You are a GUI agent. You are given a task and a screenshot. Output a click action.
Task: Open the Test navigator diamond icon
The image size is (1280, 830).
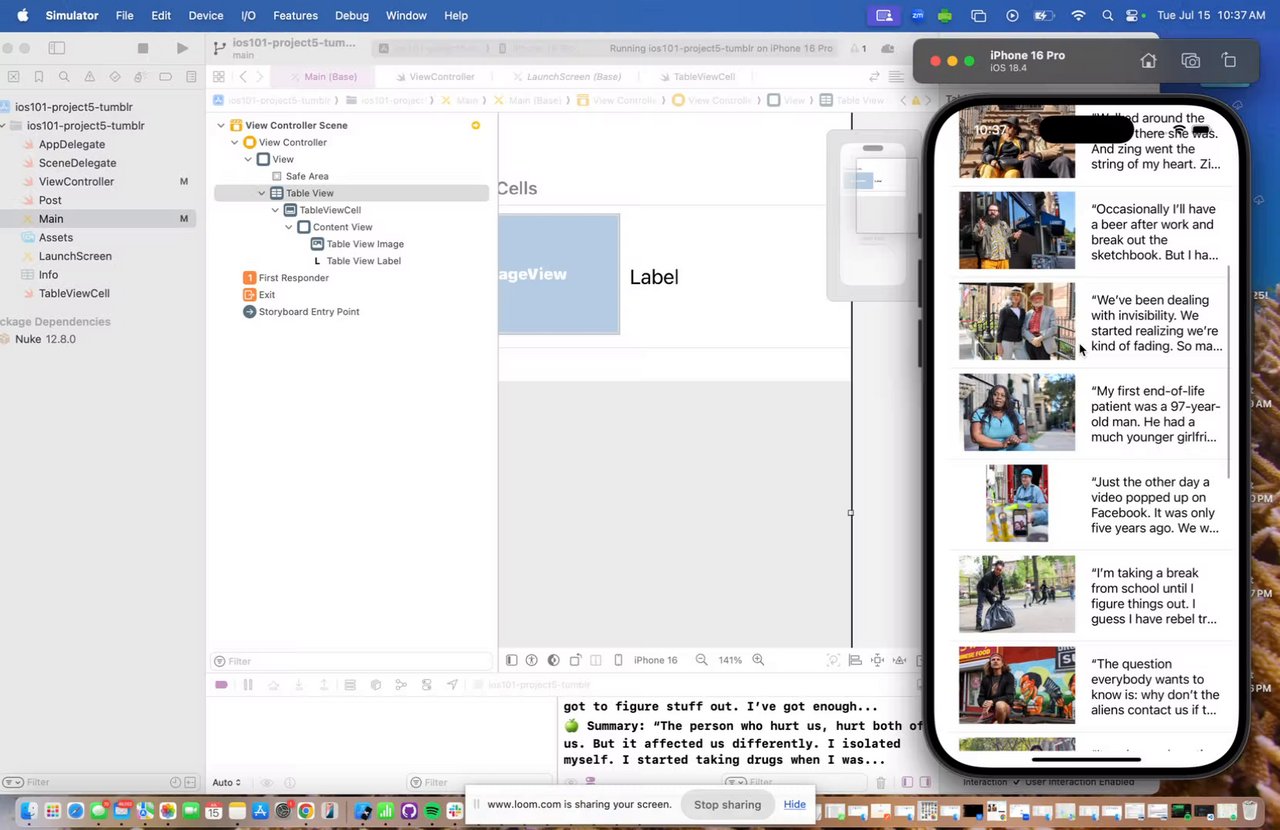(x=115, y=77)
